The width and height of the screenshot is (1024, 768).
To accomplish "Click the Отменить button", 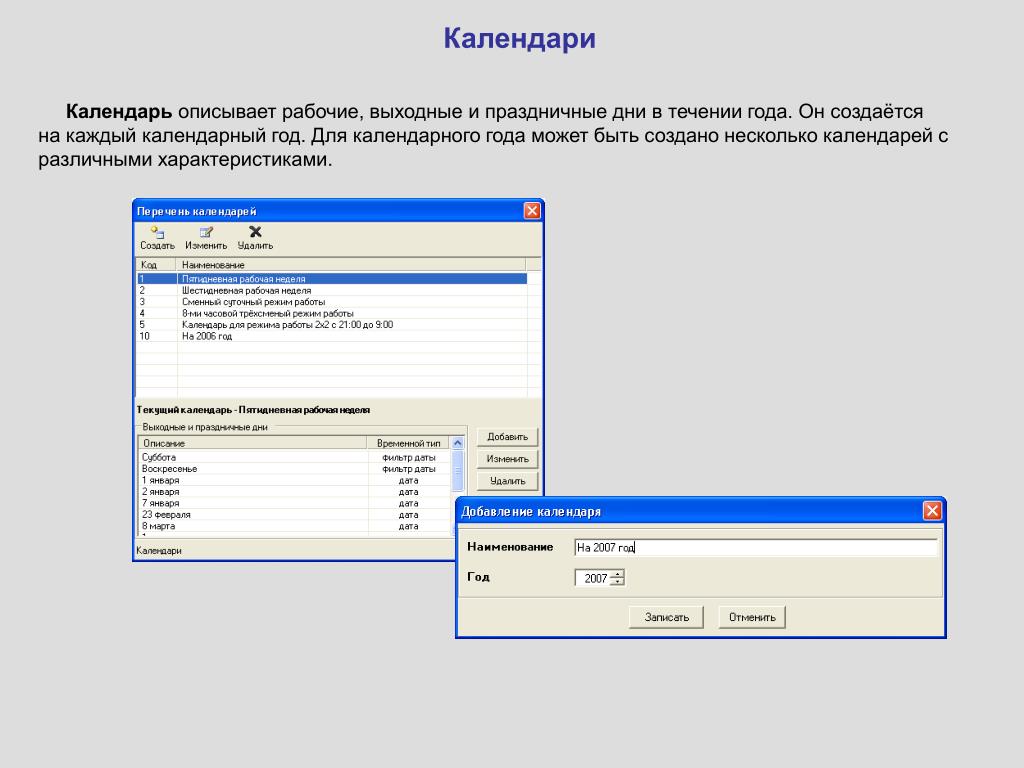I will (752, 617).
